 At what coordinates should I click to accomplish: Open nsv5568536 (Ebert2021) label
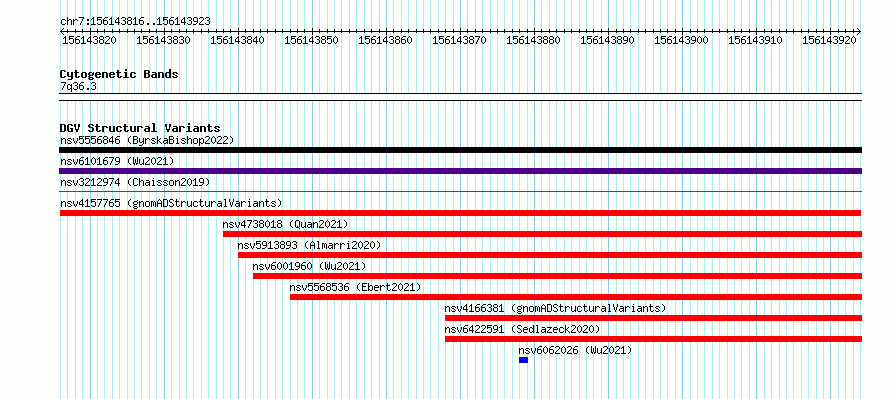click(x=355, y=287)
